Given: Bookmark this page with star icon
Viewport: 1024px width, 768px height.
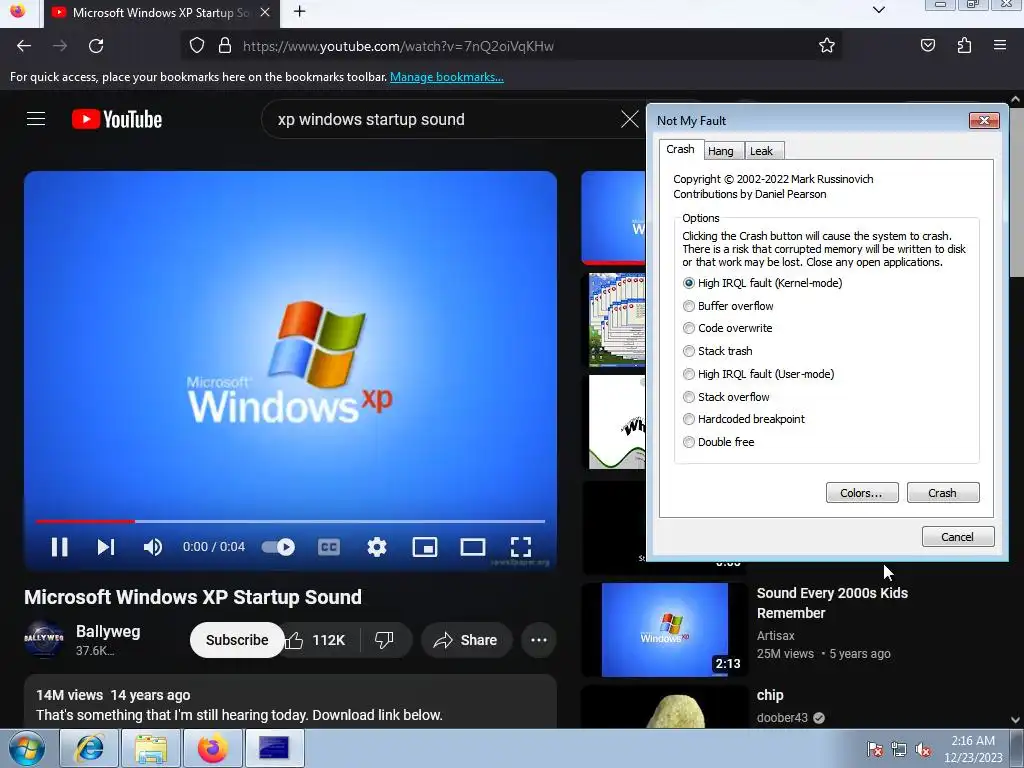Looking at the screenshot, I should 827,46.
